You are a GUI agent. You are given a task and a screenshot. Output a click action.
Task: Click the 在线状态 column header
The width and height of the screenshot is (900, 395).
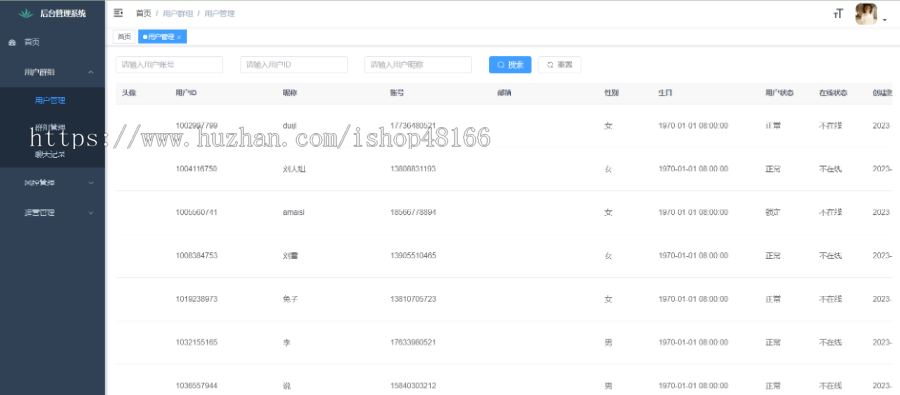pyautogui.click(x=833, y=93)
